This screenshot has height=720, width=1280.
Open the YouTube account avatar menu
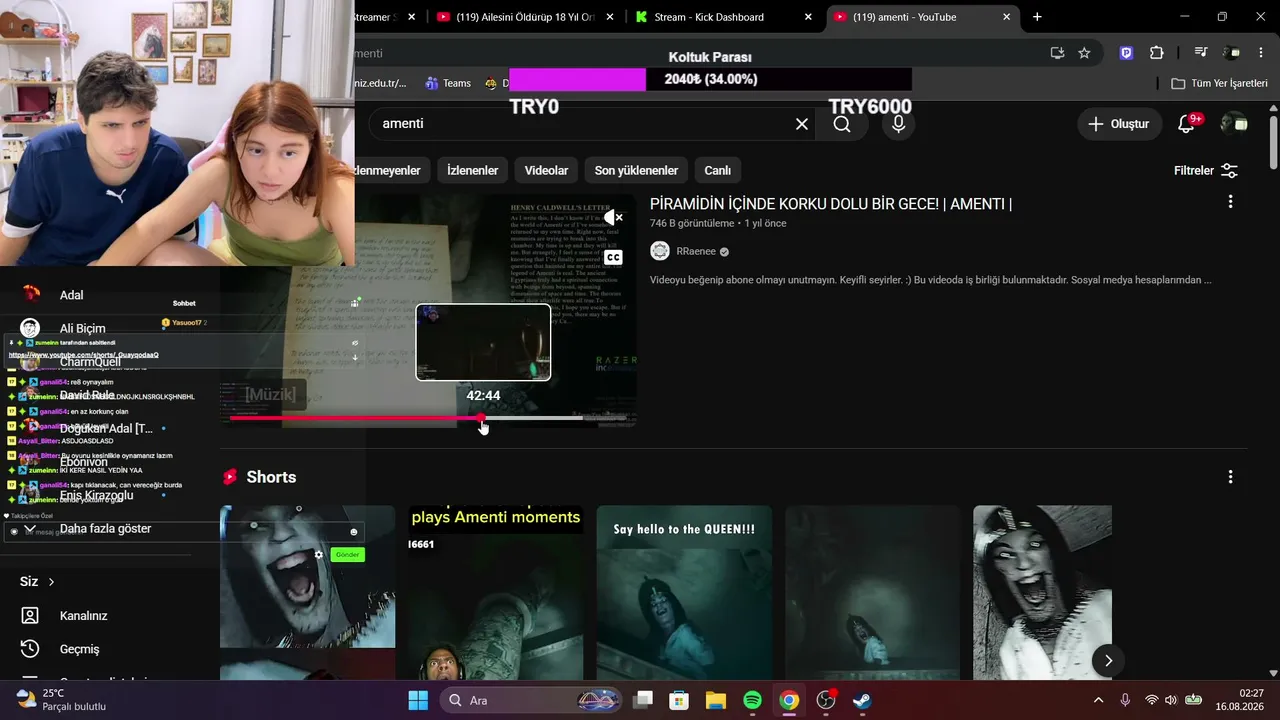[x=1234, y=124]
